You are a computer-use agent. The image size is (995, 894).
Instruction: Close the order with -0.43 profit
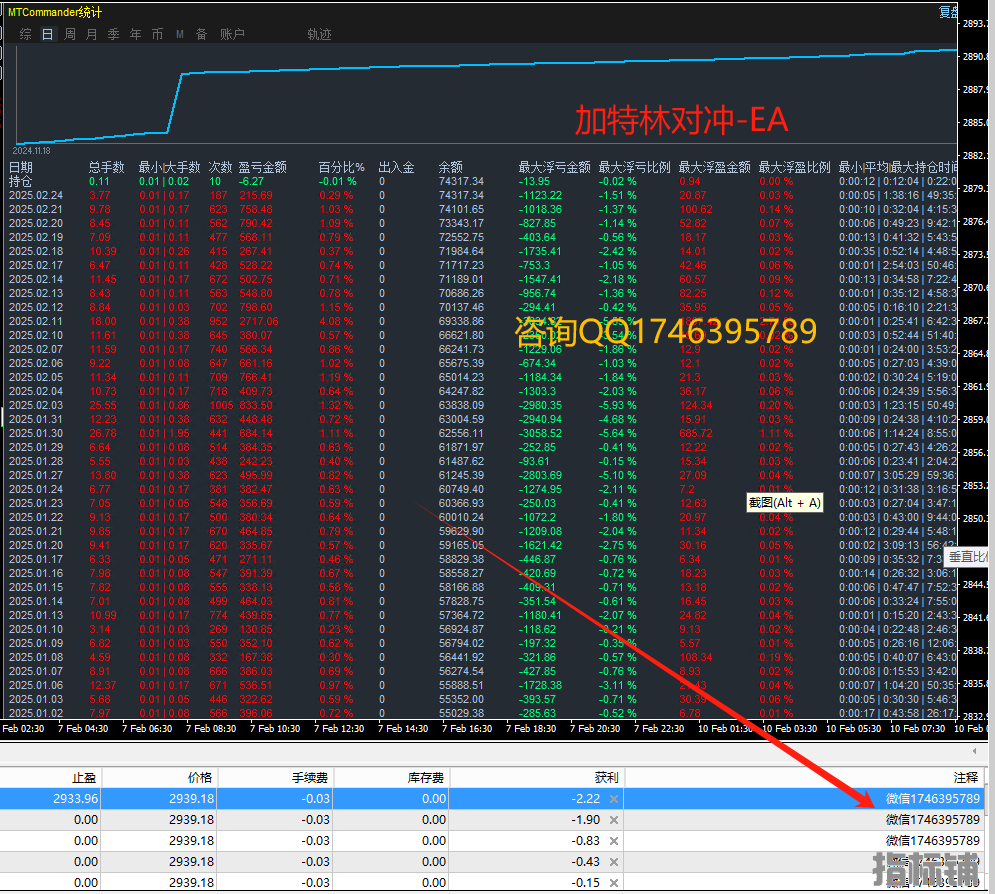tap(614, 862)
